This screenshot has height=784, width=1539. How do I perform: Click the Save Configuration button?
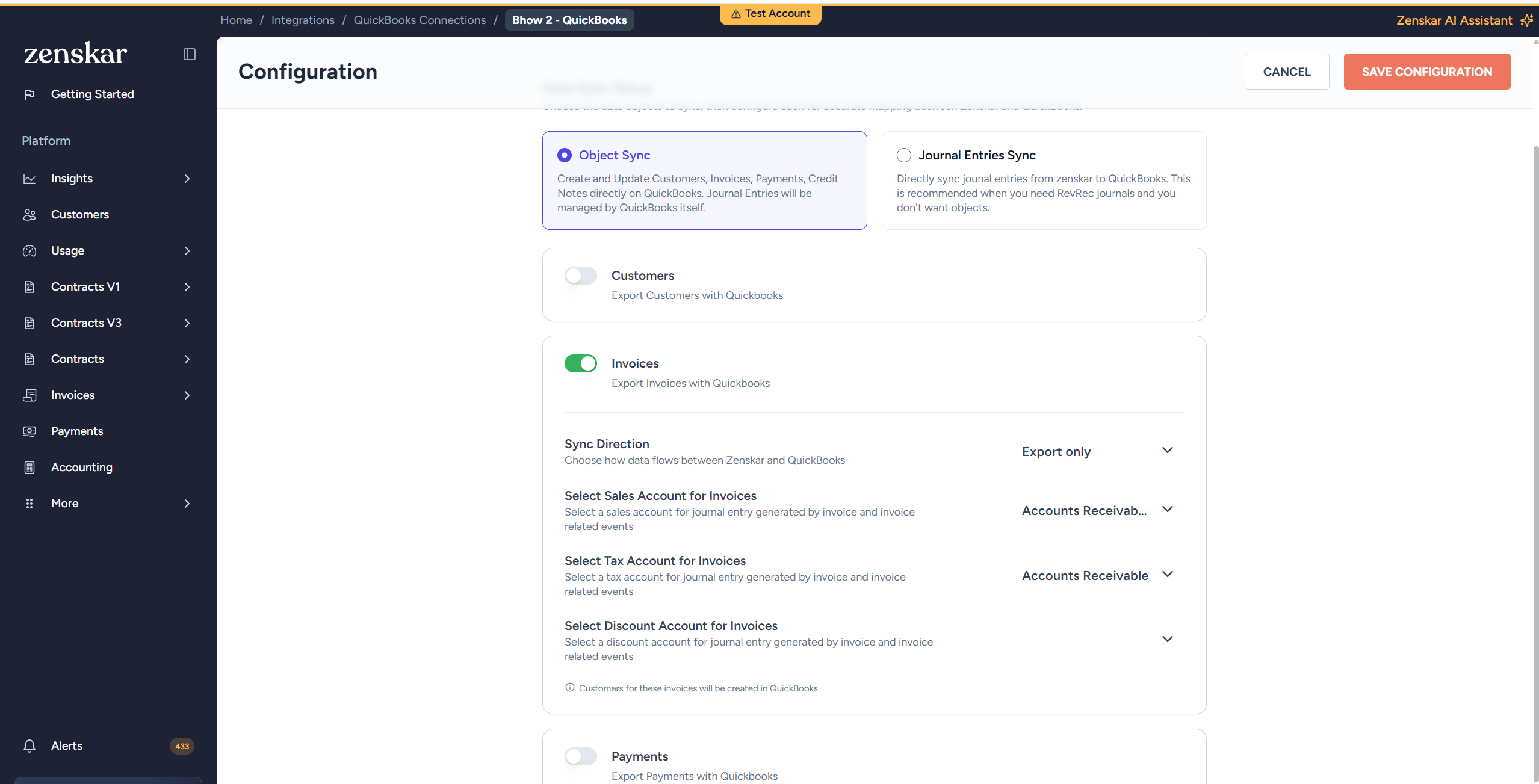[1426, 72]
